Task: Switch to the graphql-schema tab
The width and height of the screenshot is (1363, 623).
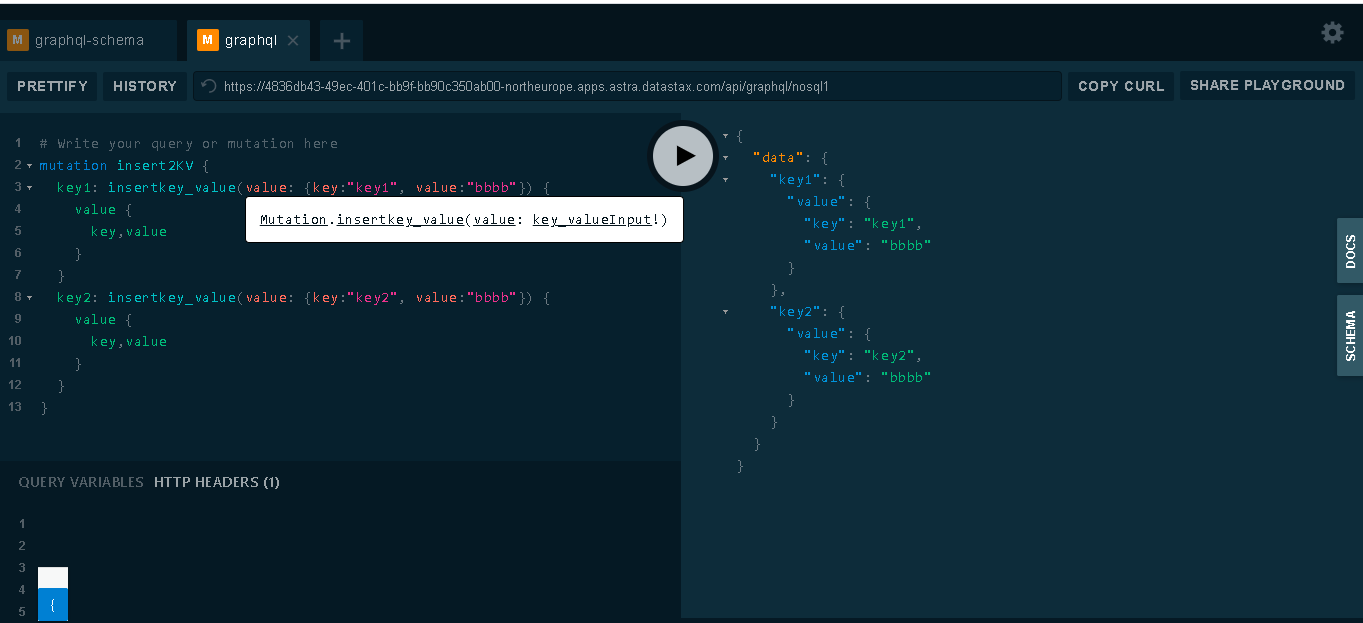Action: (x=90, y=40)
